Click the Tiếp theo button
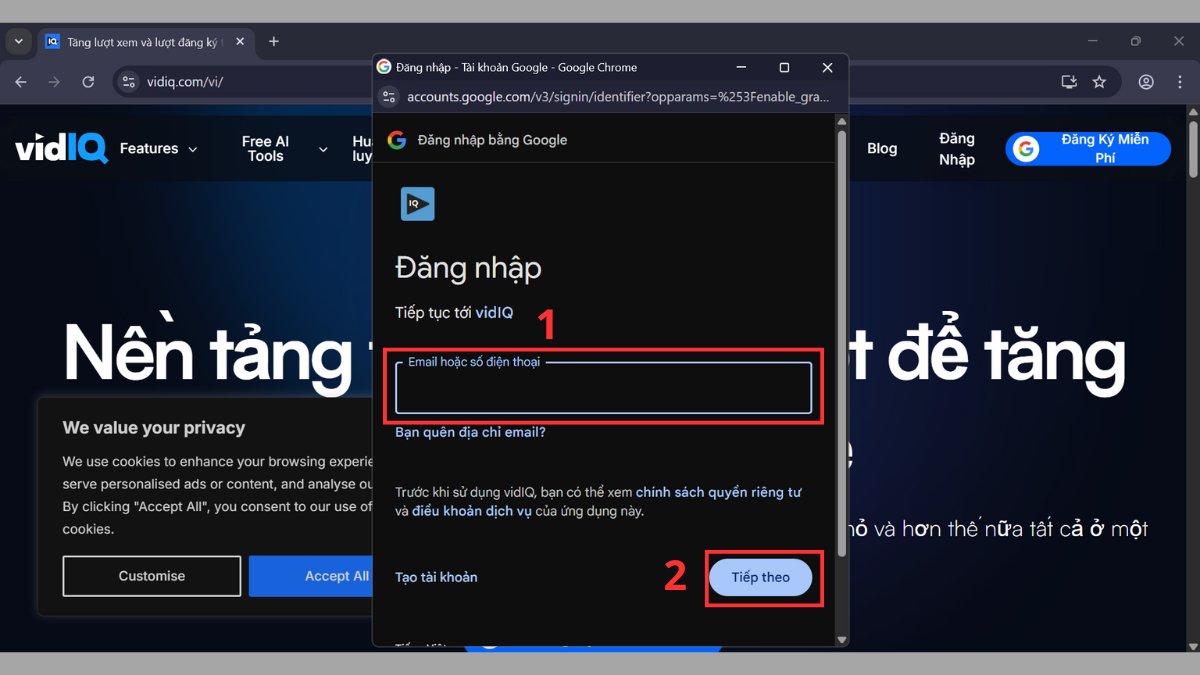The height and width of the screenshot is (675, 1200). 760,577
